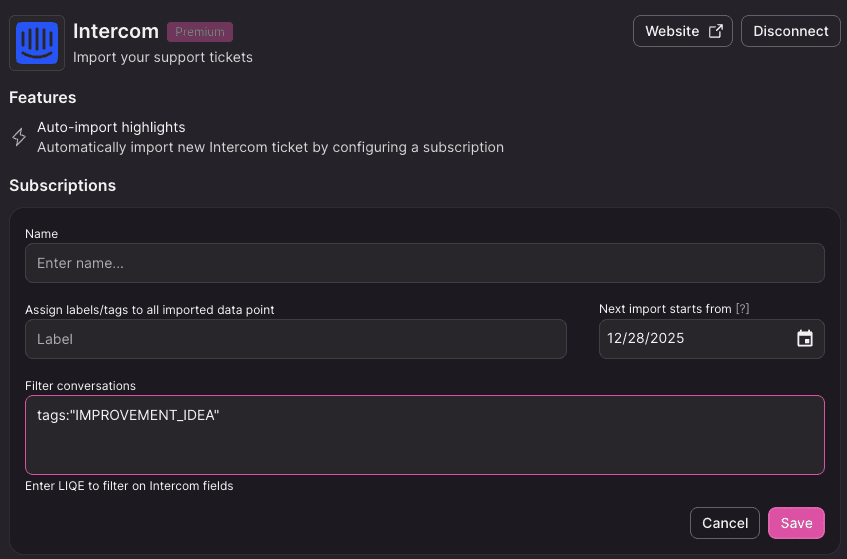Focus the Label tags input field

[x=295, y=339]
